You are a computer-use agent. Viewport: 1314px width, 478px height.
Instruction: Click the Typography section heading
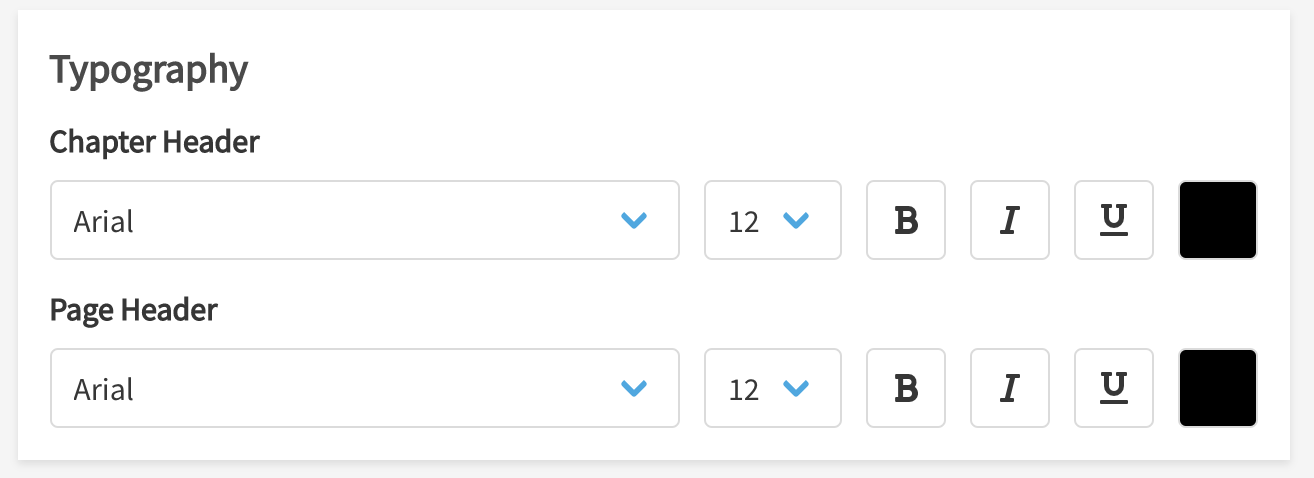click(x=148, y=72)
